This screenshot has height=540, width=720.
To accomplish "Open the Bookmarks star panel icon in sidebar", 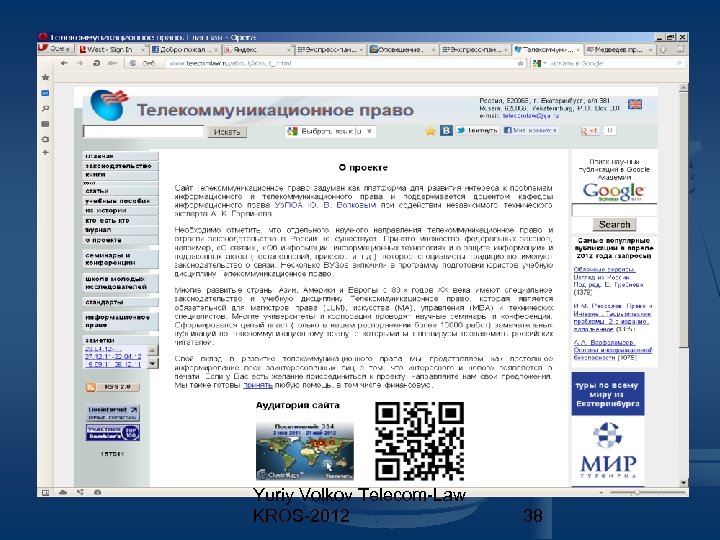I will (45, 77).
